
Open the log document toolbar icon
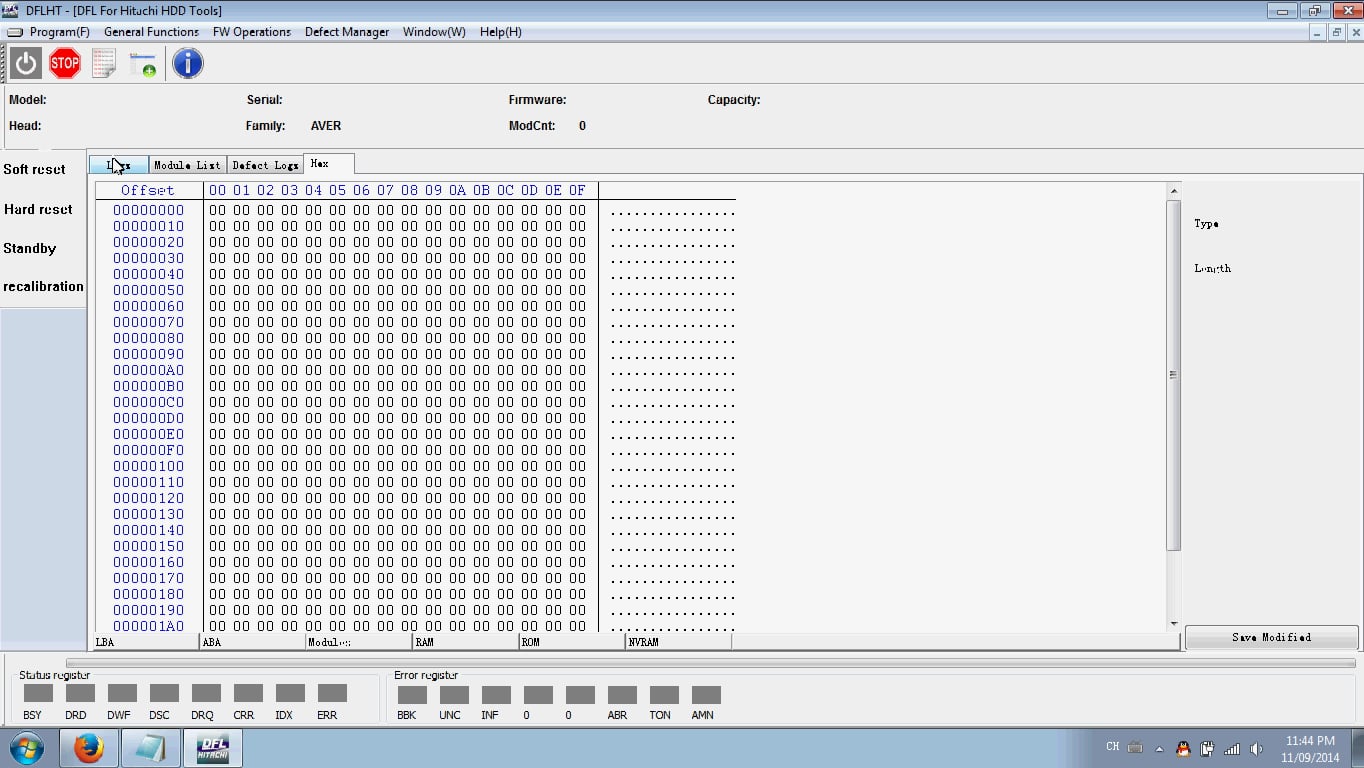click(x=104, y=64)
